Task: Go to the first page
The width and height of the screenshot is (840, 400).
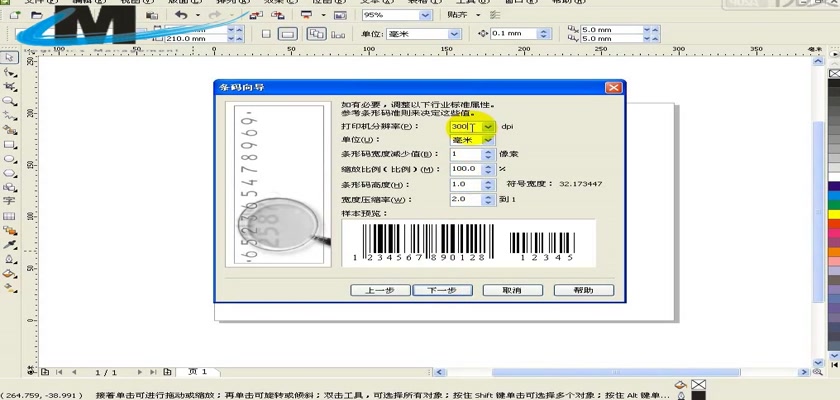Action: [x=59, y=372]
